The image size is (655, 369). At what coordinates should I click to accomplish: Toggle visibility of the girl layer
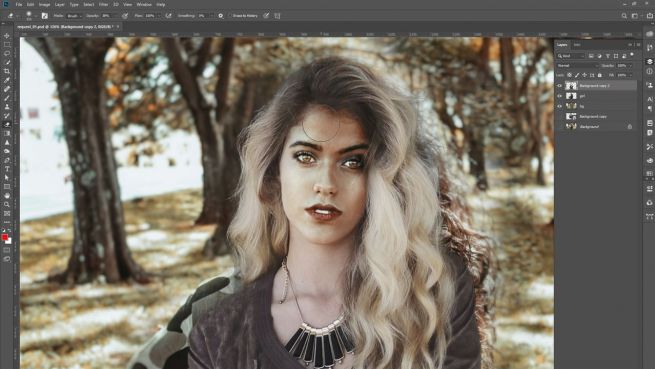560,96
